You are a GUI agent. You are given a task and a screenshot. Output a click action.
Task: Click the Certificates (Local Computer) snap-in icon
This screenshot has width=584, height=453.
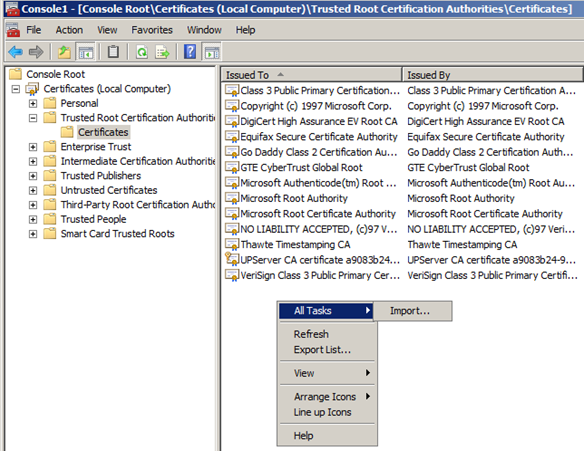coord(32,89)
